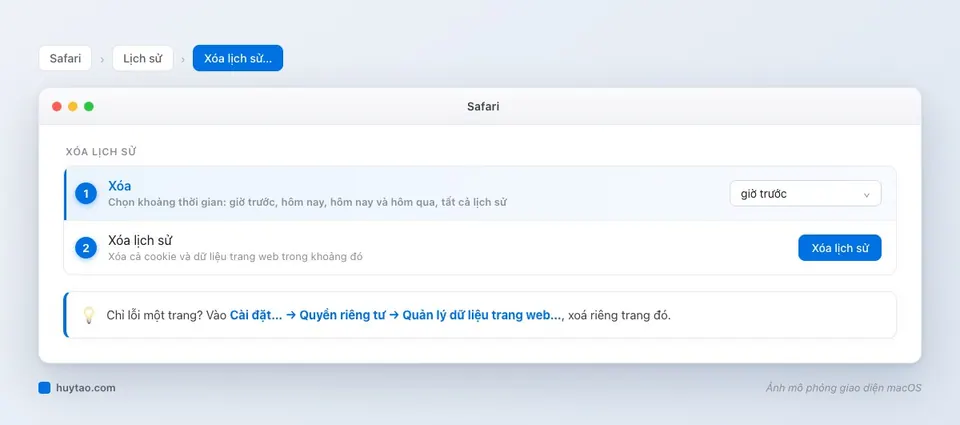Image resolution: width=960 pixels, height=425 pixels.
Task: Click the Chỉ lỗi một trang? tip text
Action: pyautogui.click(x=155, y=315)
